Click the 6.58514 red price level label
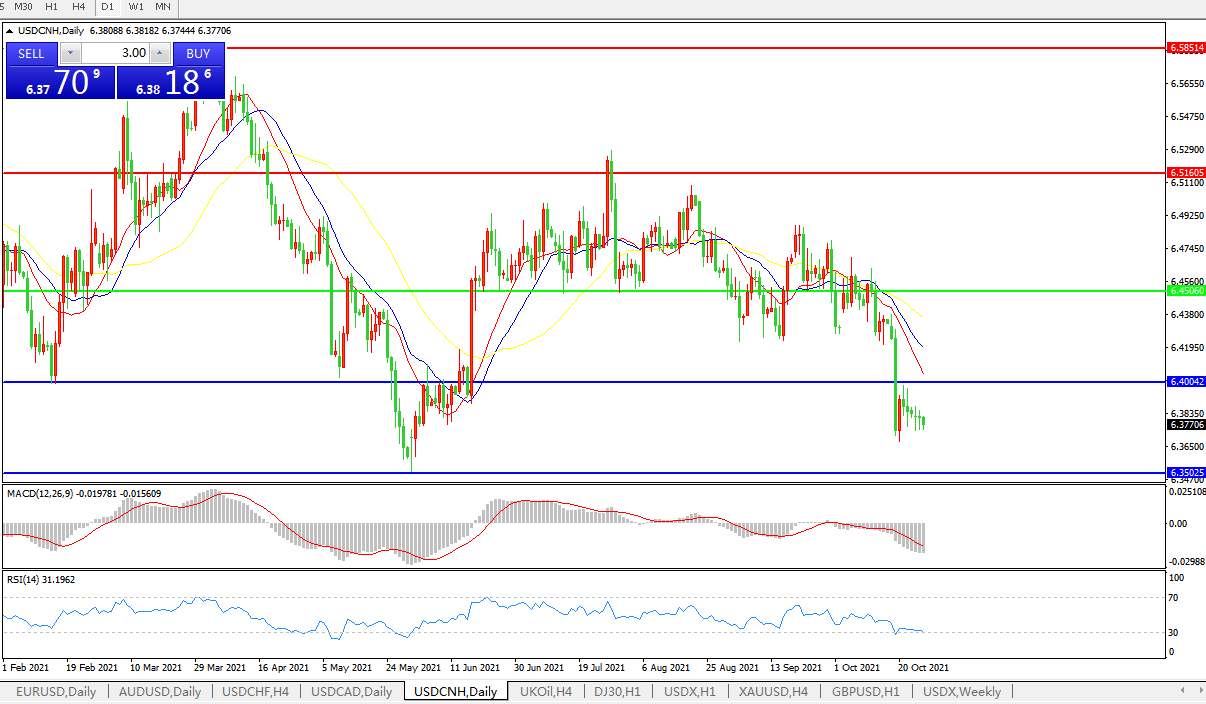This screenshot has height=704, width=1206. coord(1186,47)
